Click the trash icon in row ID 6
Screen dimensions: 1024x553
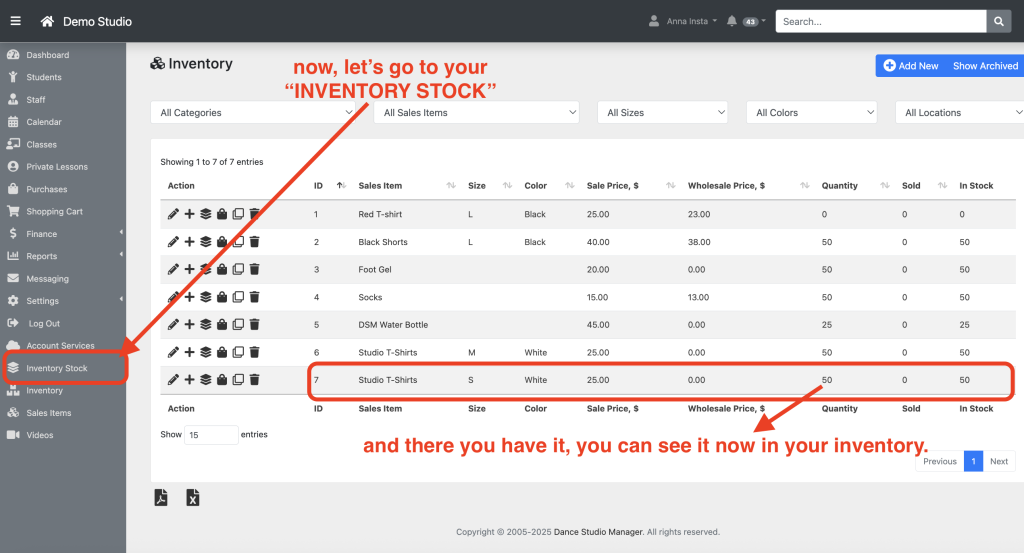(255, 352)
